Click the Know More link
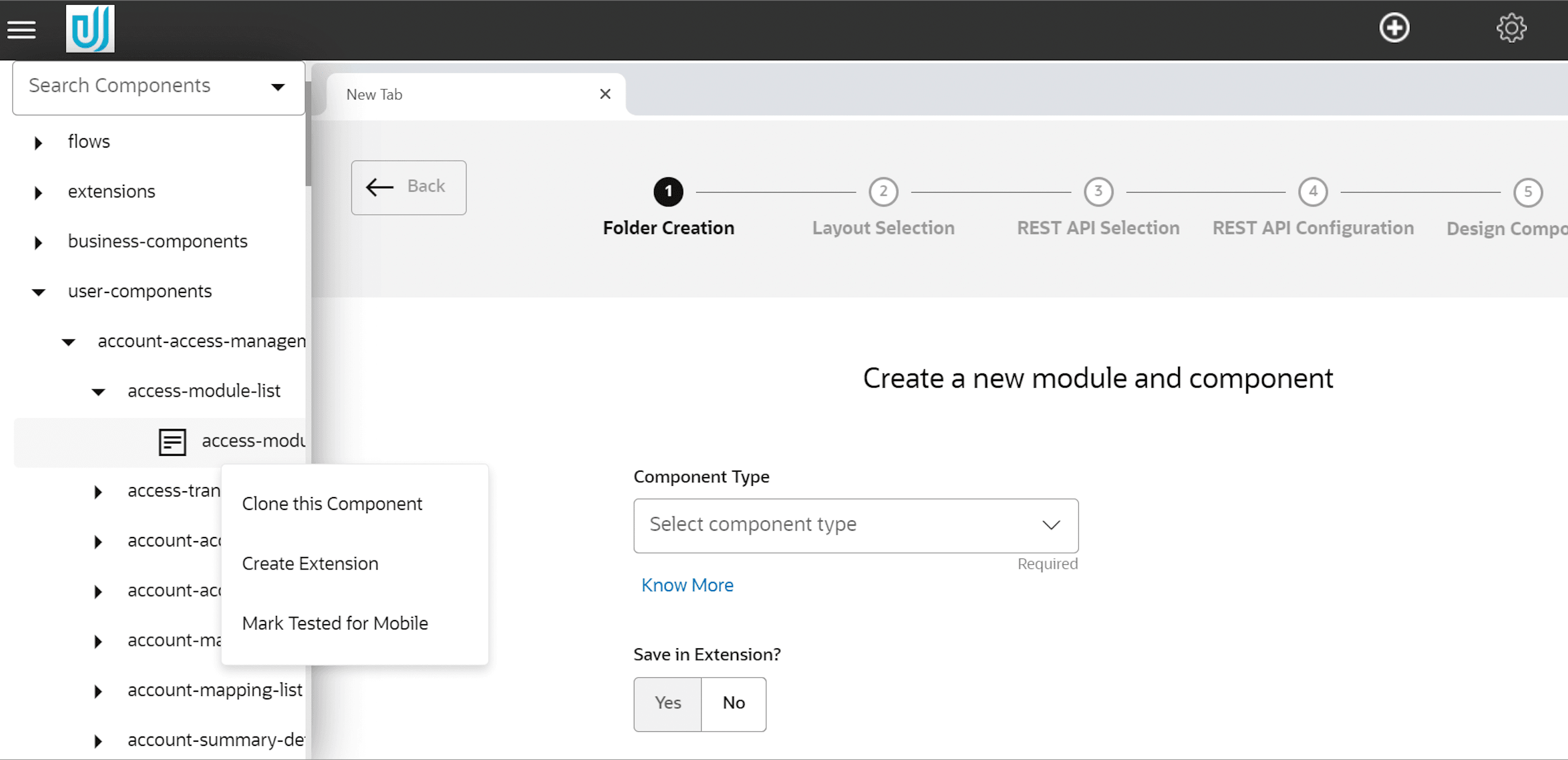Viewport: 1568px width, 760px height. pos(687,585)
